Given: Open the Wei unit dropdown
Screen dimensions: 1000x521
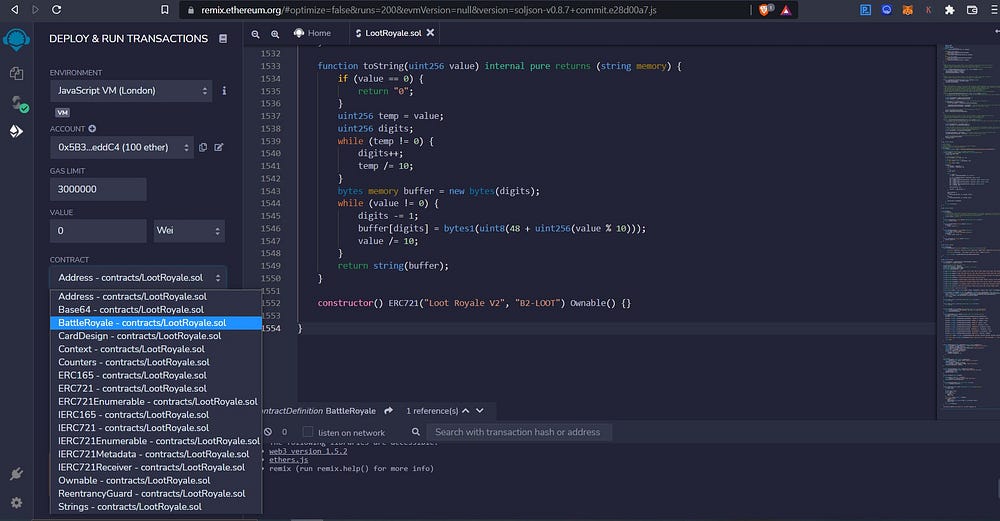Looking at the screenshot, I should click(189, 231).
